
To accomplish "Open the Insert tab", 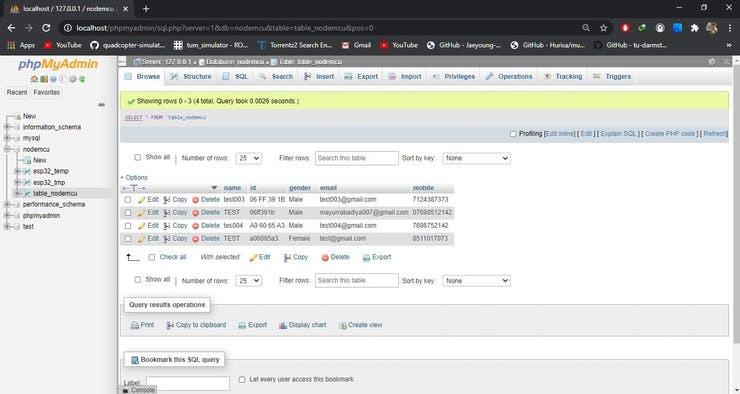I will 319,76.
